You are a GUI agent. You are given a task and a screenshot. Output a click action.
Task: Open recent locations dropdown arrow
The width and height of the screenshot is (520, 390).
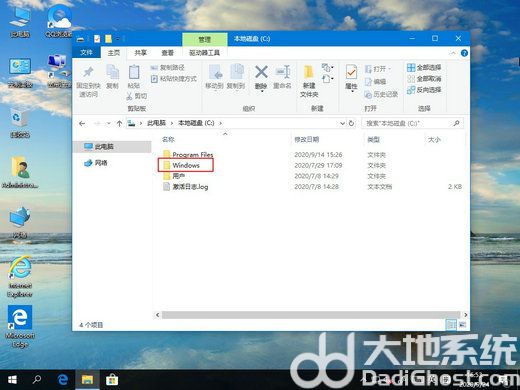click(109, 123)
